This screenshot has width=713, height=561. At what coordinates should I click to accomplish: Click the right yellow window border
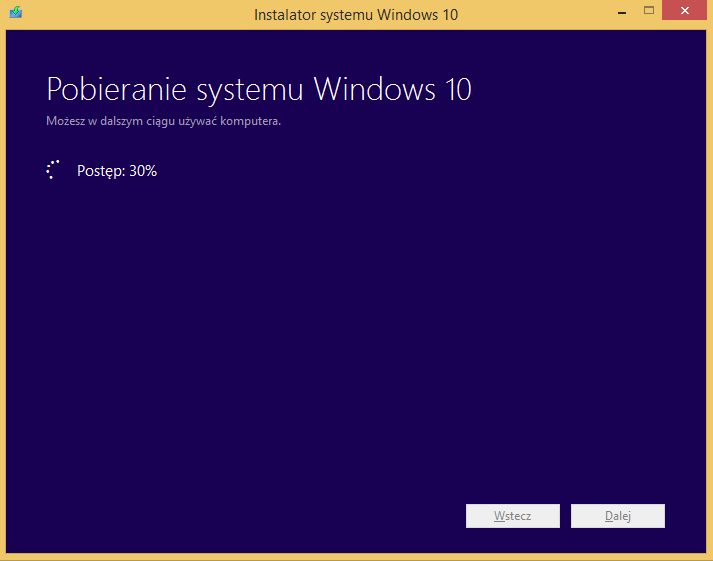tap(709, 300)
